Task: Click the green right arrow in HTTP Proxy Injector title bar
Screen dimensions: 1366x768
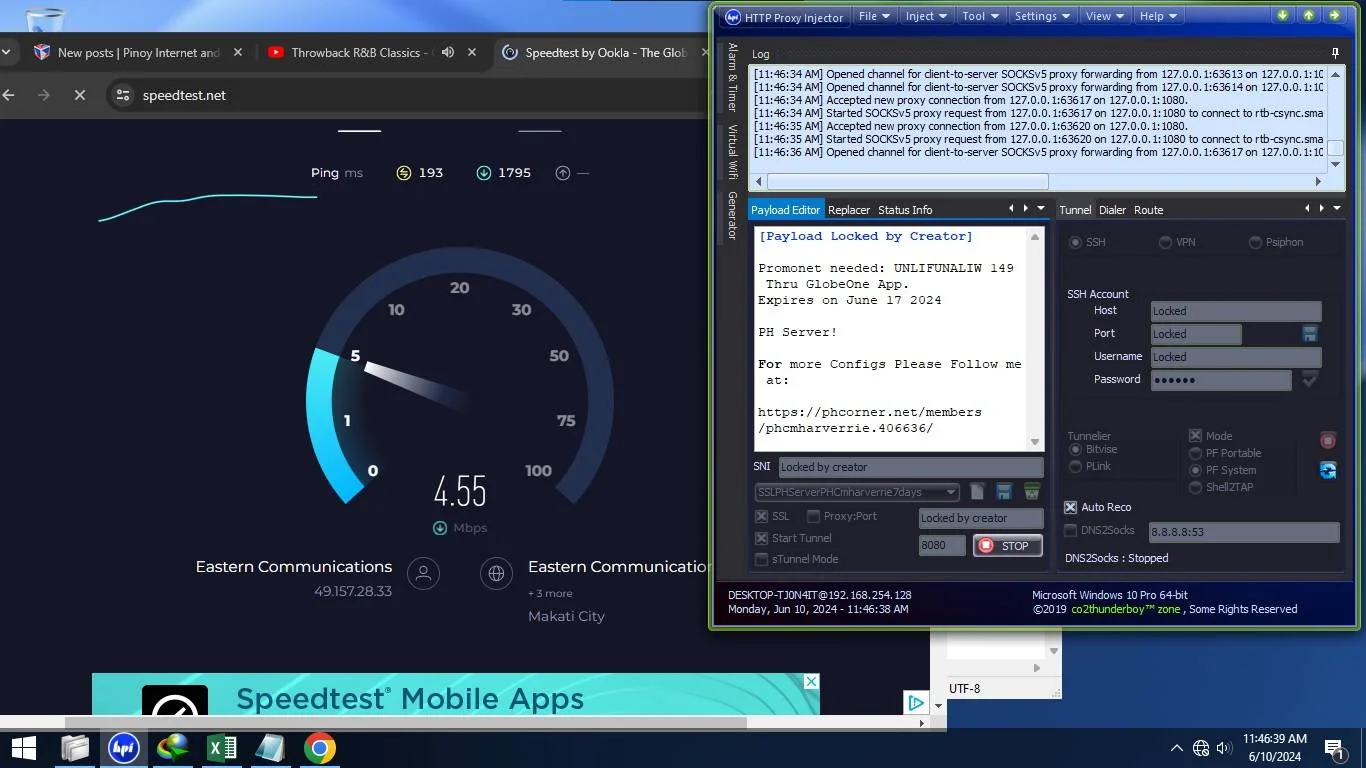Action: [x=1334, y=15]
